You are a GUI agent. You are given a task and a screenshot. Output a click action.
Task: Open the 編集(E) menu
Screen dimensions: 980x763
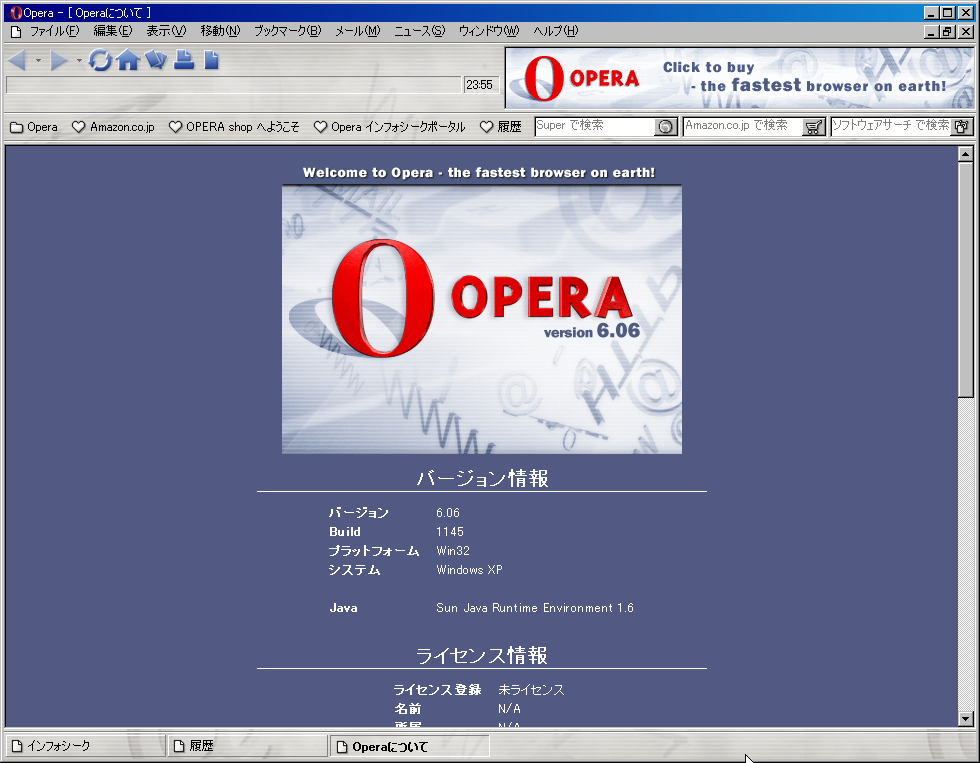pos(112,31)
